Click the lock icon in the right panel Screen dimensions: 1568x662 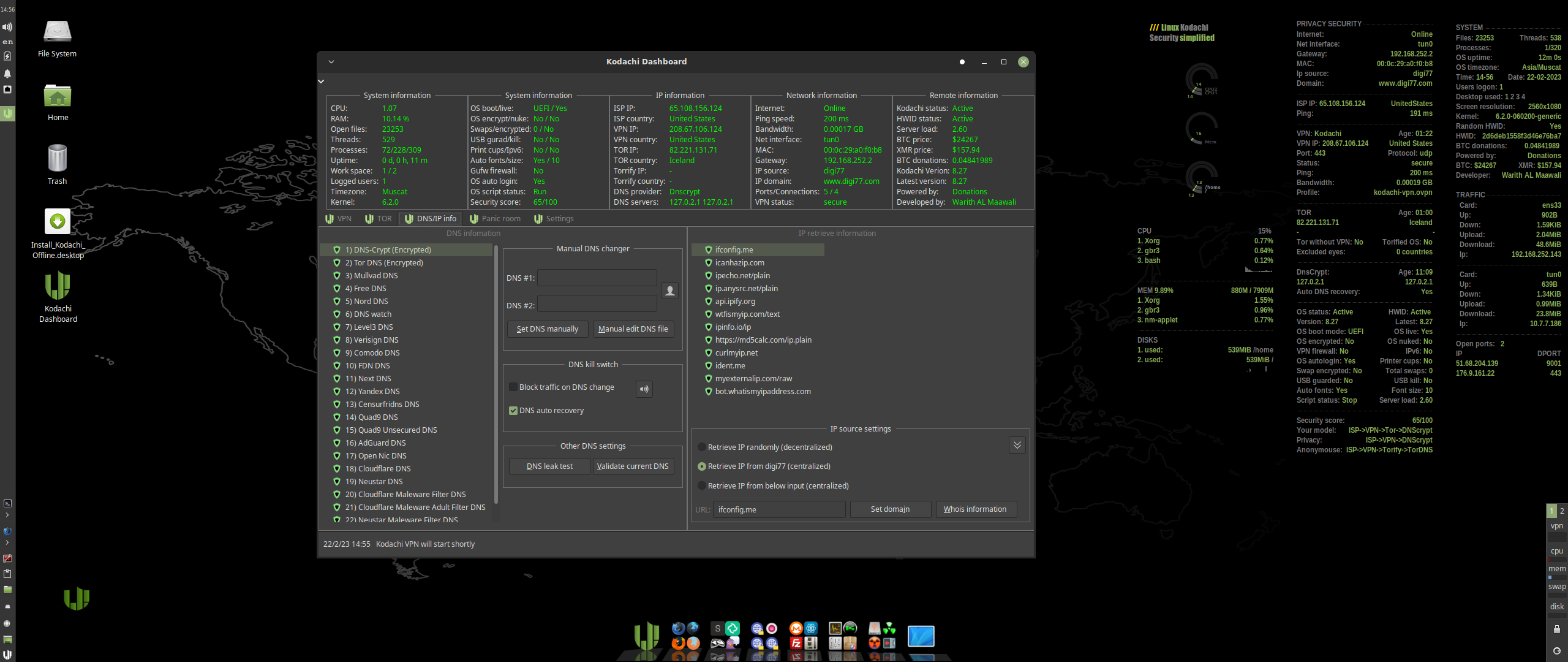pos(1556,630)
